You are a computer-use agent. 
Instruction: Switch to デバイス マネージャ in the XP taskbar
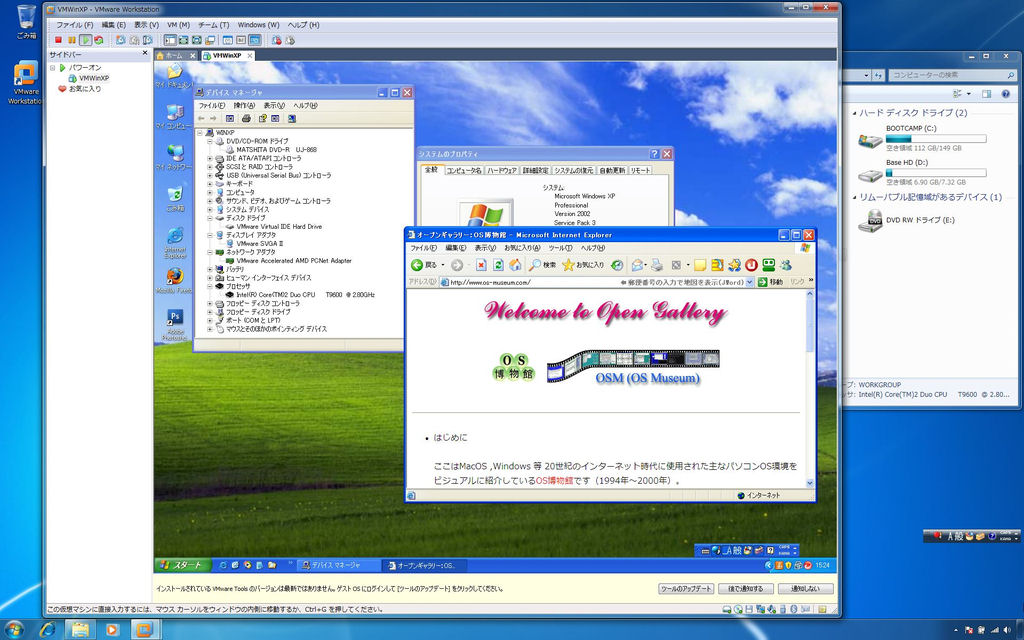(x=336, y=566)
